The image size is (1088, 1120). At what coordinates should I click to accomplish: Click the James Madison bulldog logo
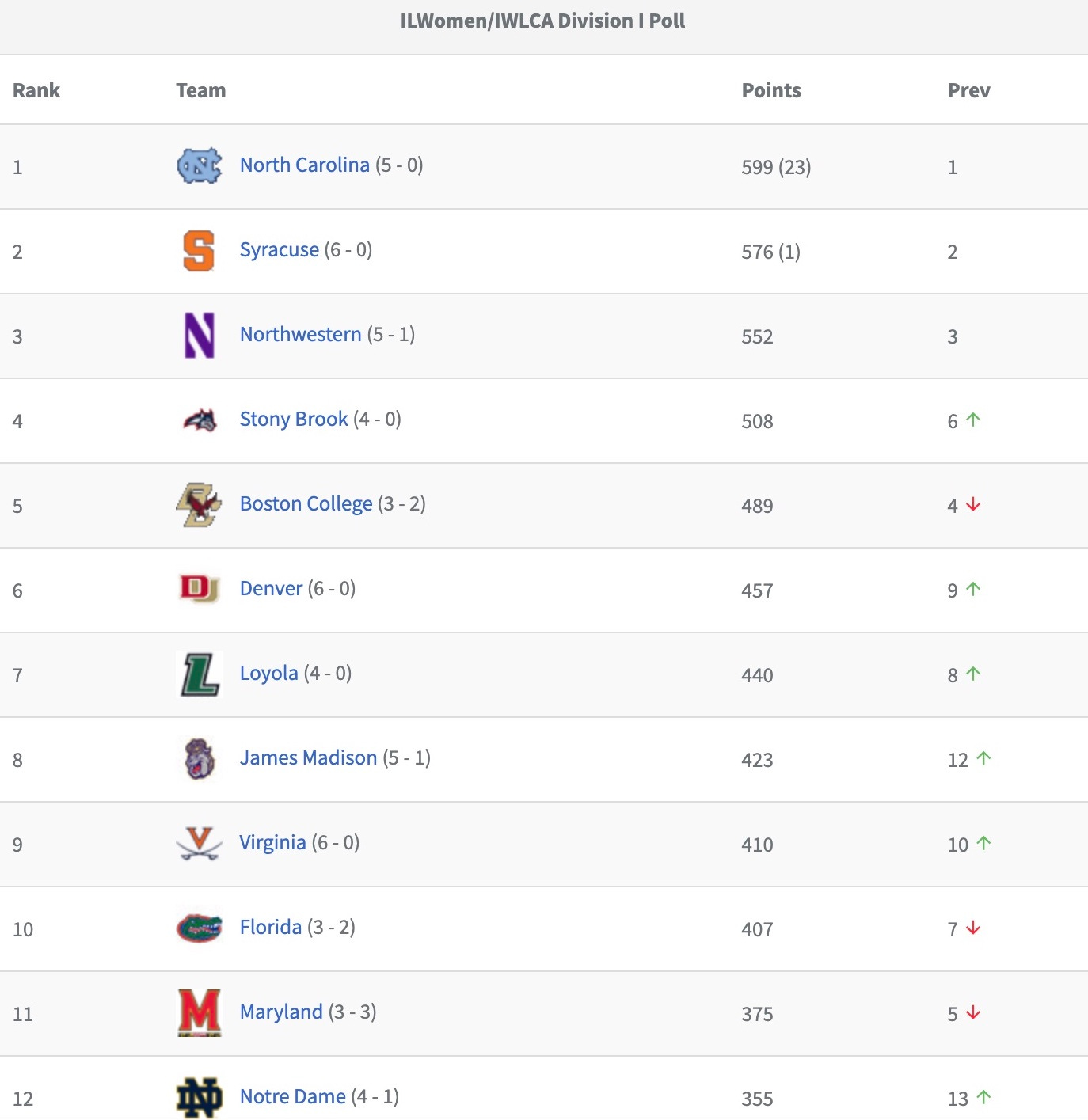click(199, 759)
